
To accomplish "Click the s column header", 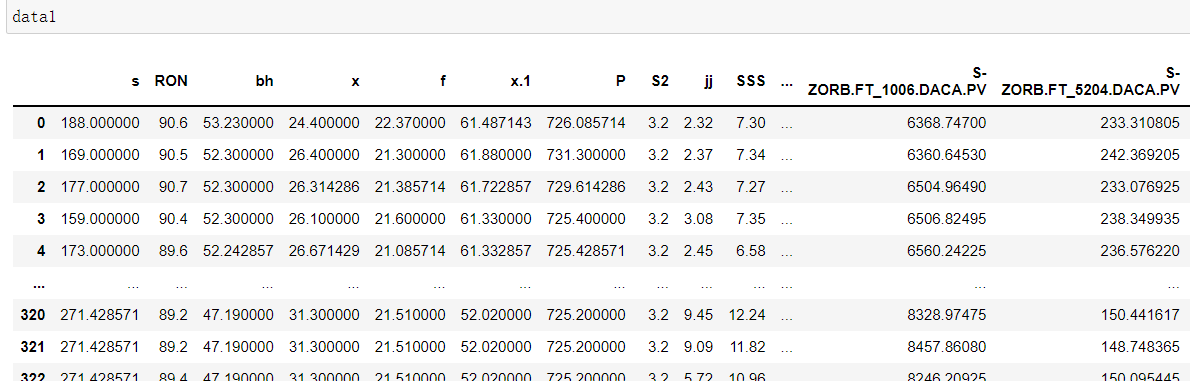I will (x=136, y=80).
